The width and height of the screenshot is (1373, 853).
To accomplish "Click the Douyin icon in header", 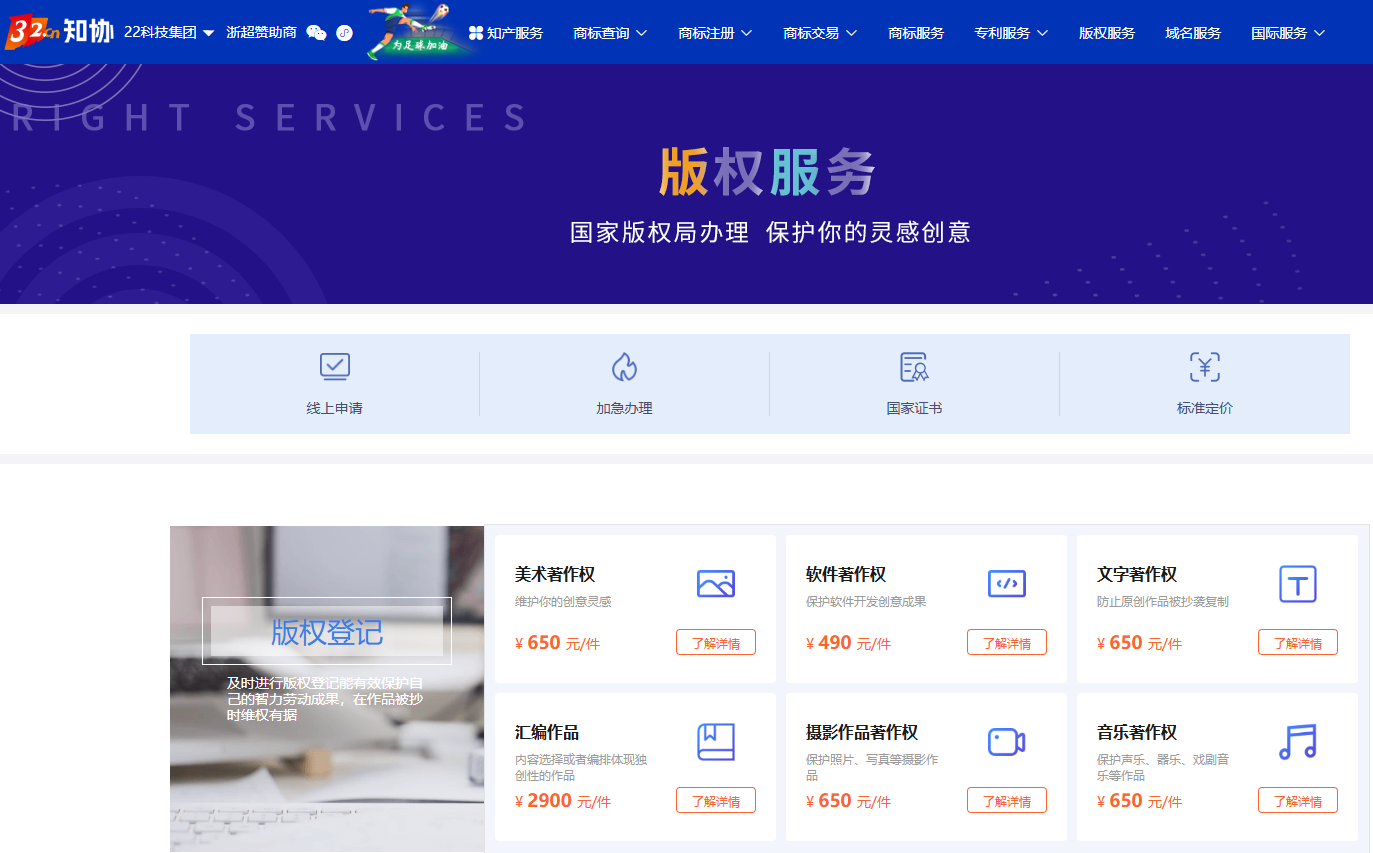I will pos(344,33).
